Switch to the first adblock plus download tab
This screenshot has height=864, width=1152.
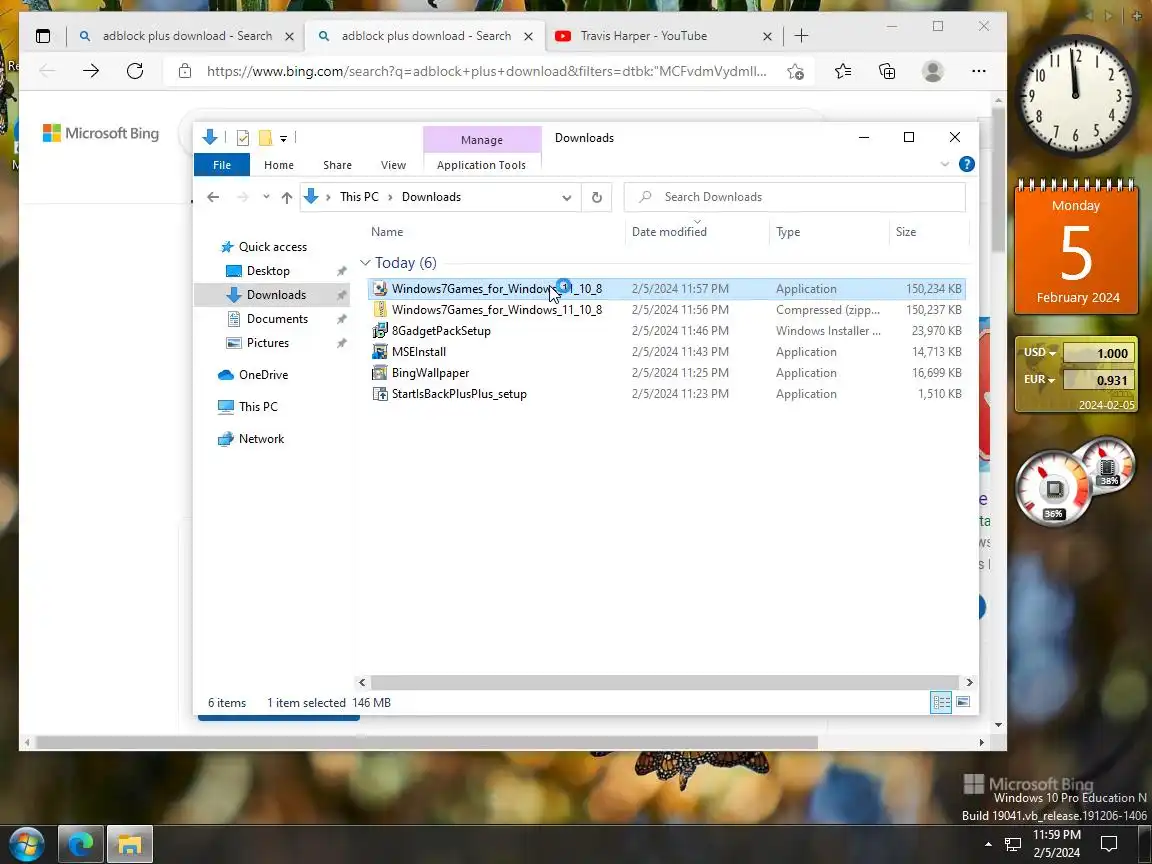click(186, 36)
